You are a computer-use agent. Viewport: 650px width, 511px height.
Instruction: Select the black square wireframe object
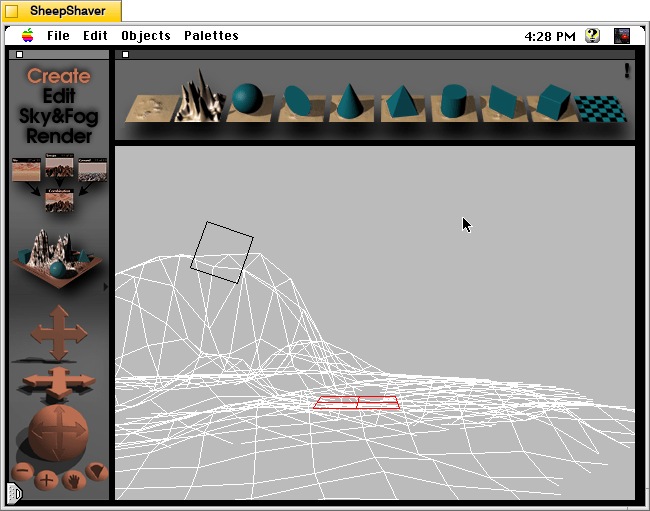coord(222,252)
